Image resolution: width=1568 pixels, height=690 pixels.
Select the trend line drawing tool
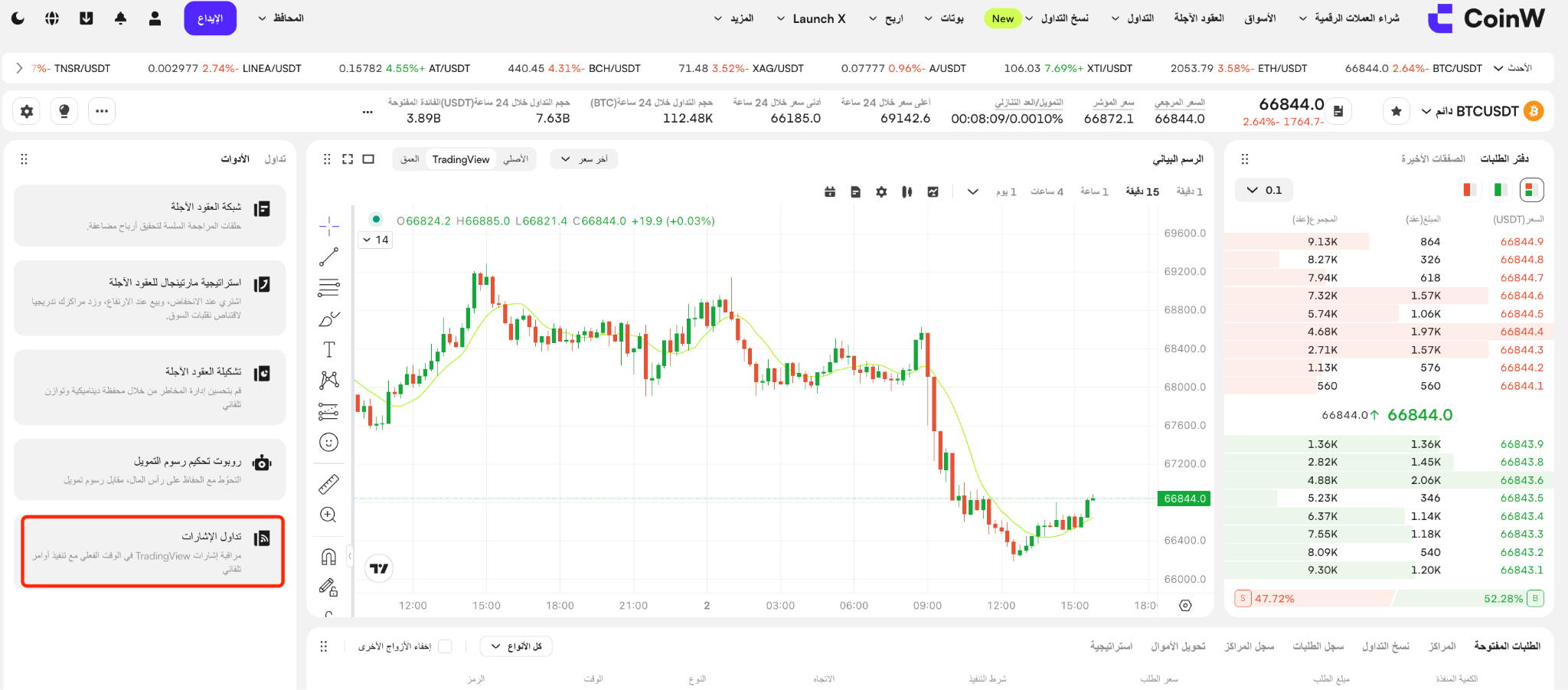328,257
